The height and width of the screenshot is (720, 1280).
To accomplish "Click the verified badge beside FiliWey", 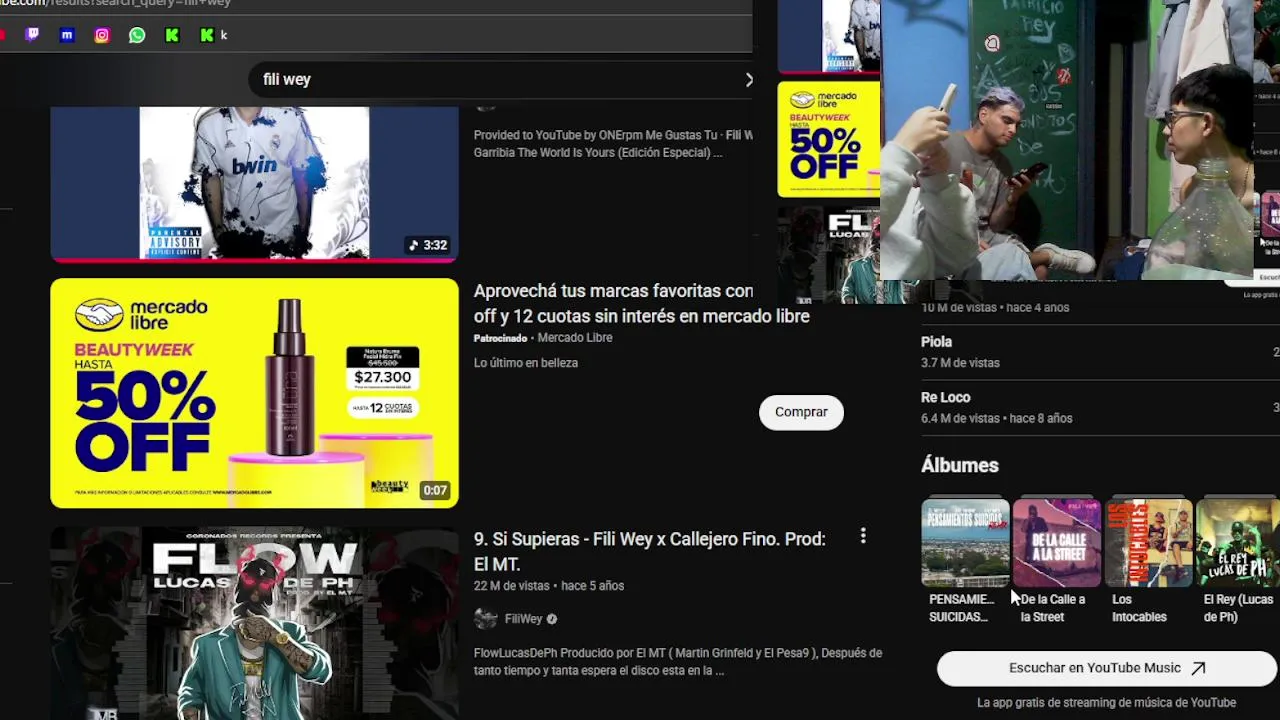I will click(x=552, y=619).
